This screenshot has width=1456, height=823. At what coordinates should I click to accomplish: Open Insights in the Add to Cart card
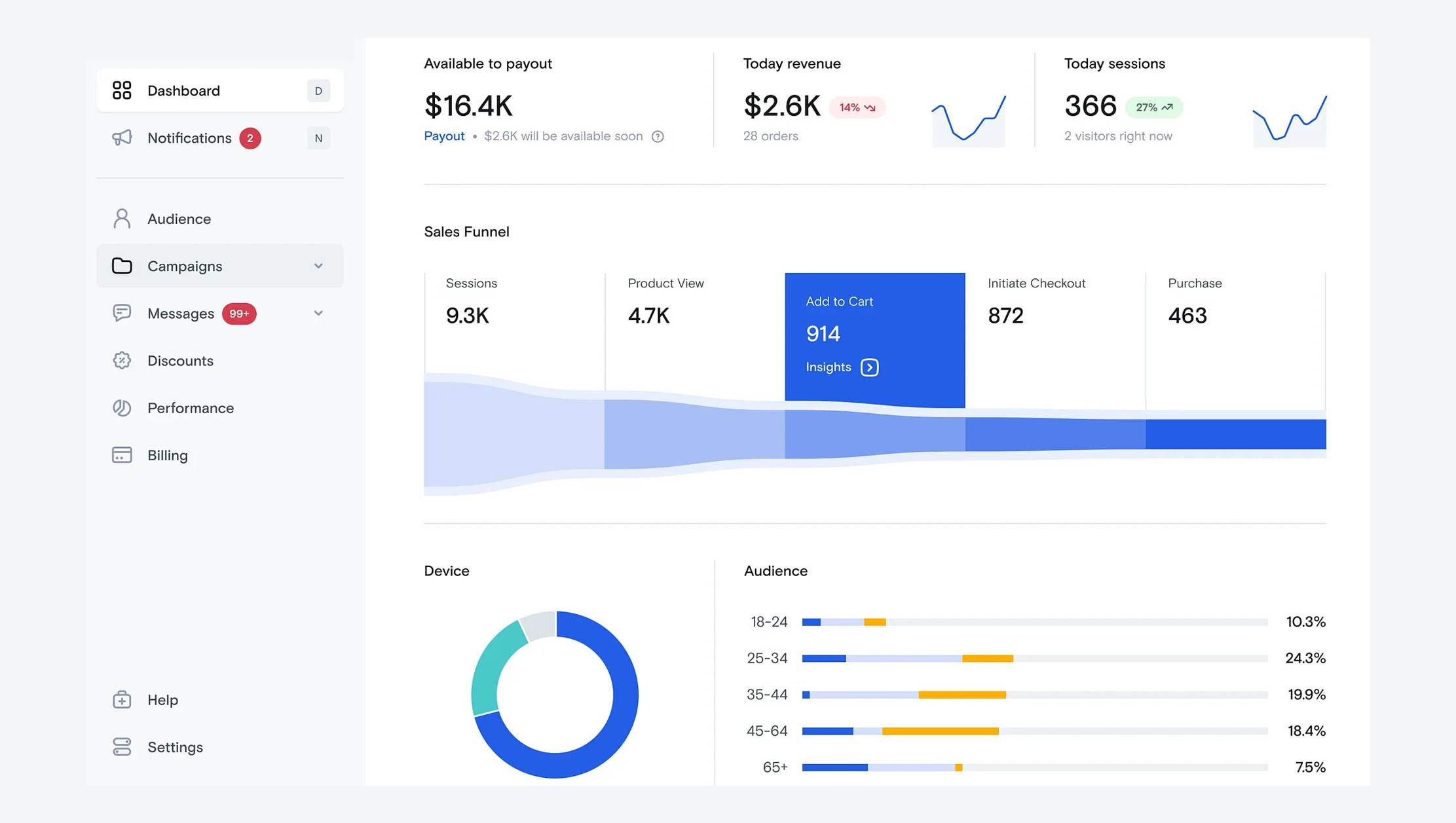tap(840, 367)
